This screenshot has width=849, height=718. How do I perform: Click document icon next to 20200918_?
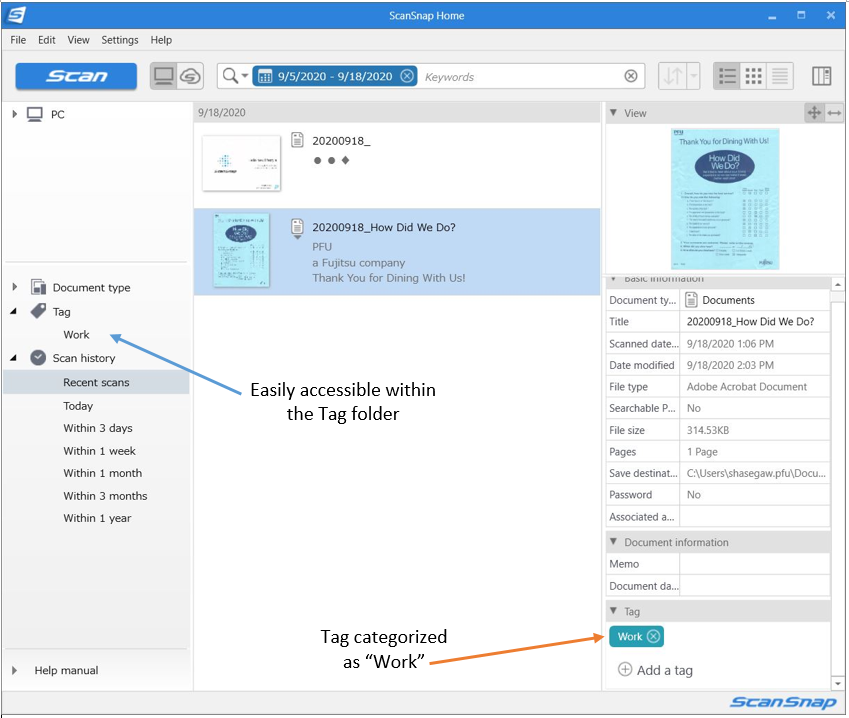[297, 140]
